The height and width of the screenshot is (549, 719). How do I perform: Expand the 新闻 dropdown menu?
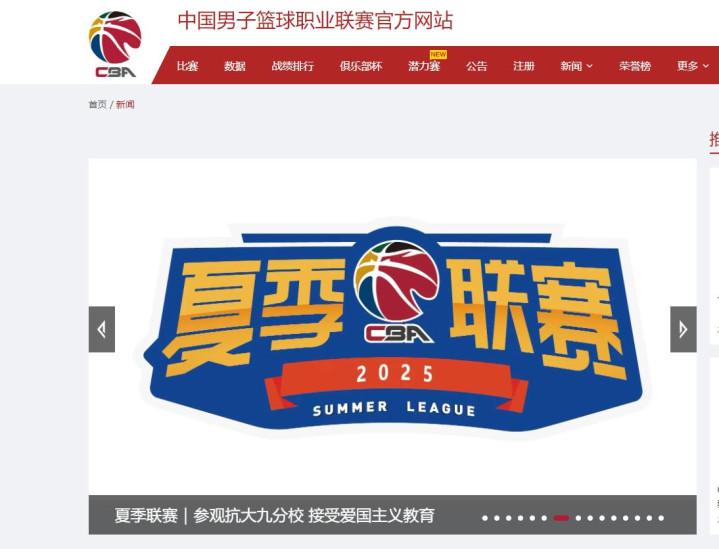[x=576, y=66]
